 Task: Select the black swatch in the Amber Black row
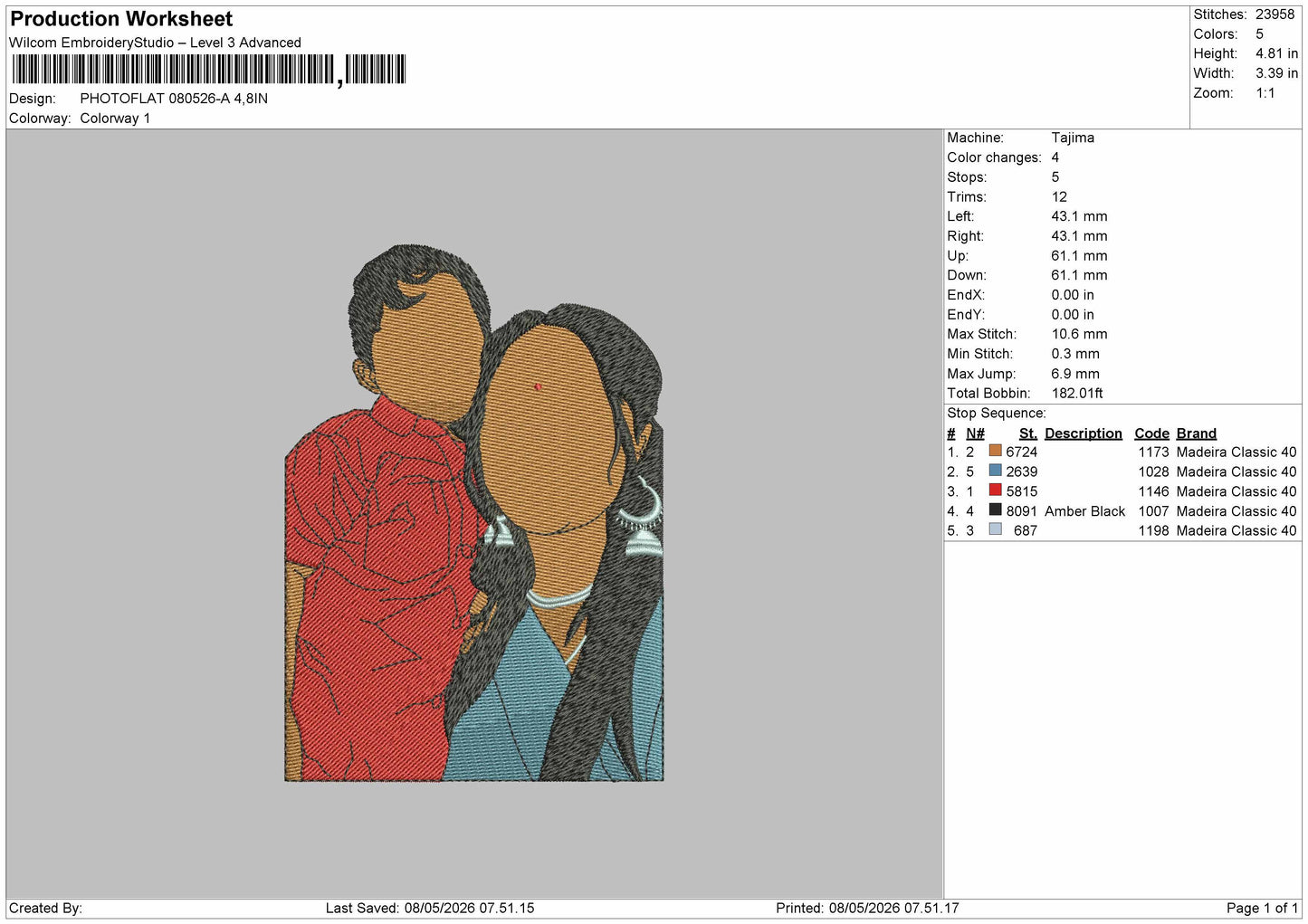click(x=996, y=510)
